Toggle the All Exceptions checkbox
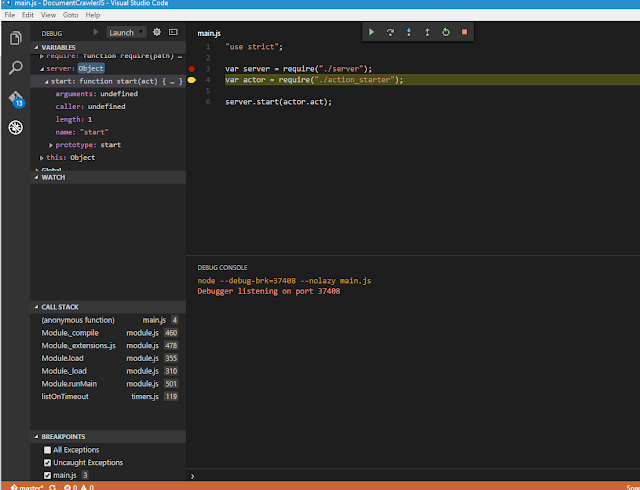Image resolution: width=640 pixels, height=490 pixels. coord(47,450)
